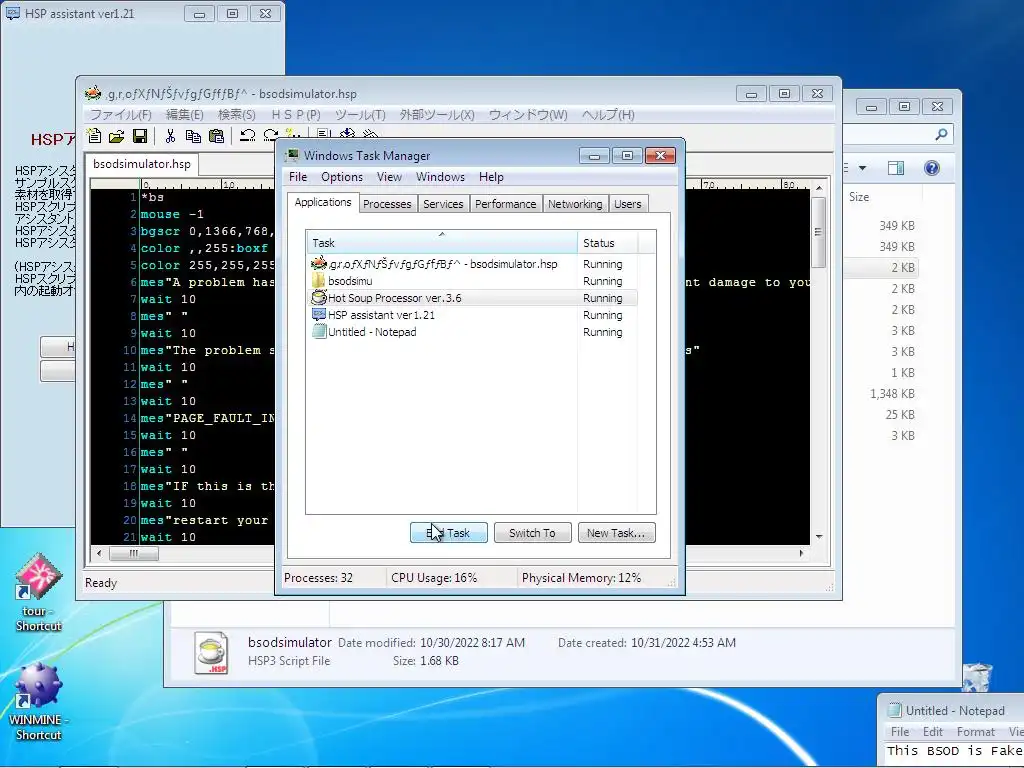Viewport: 1024px width, 768px height.
Task: Open tour Shortcut on the desktop
Action: 38,592
